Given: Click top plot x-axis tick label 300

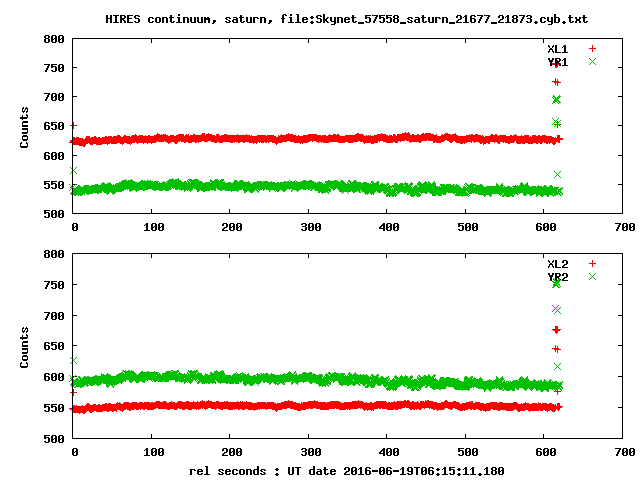Looking at the screenshot, I should point(311,227).
